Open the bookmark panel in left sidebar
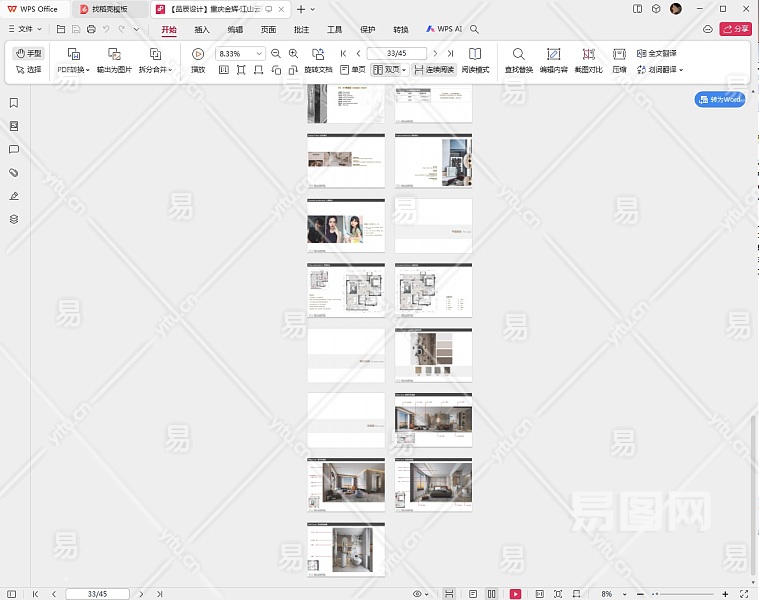Screen dimensions: 759x600 (x=14, y=103)
